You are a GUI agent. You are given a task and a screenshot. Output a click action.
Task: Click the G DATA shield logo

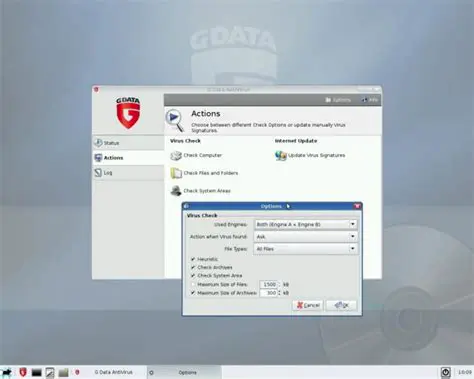[128, 113]
